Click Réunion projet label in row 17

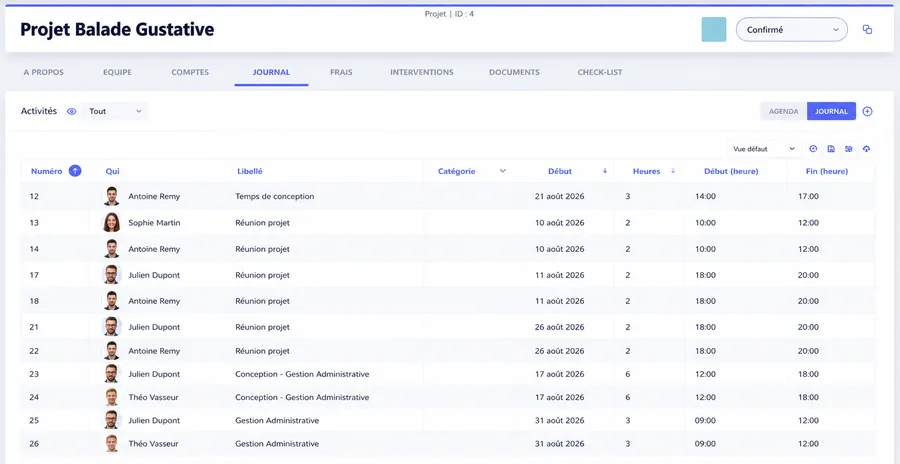(262, 275)
